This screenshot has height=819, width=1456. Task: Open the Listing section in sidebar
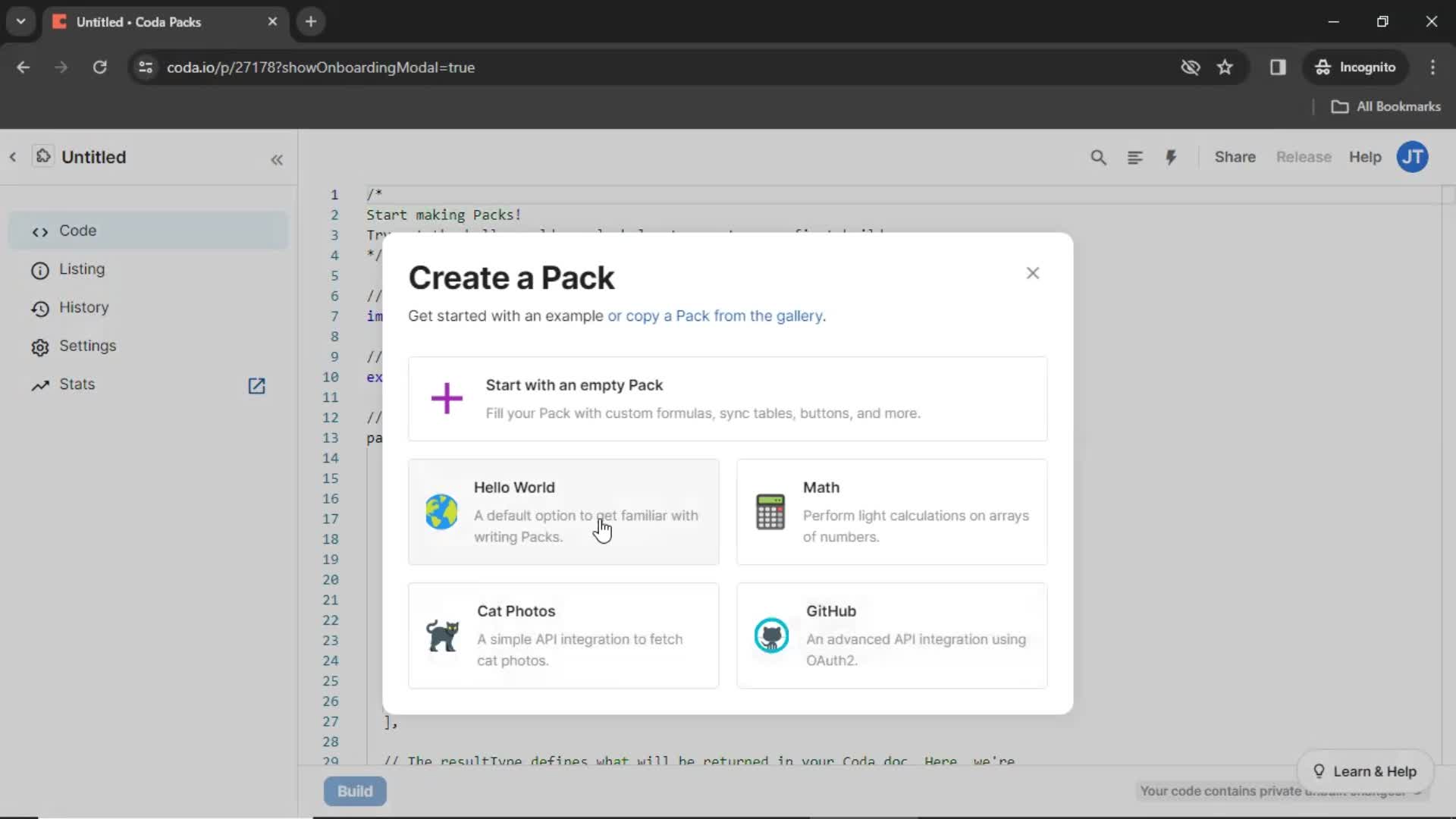(148, 269)
